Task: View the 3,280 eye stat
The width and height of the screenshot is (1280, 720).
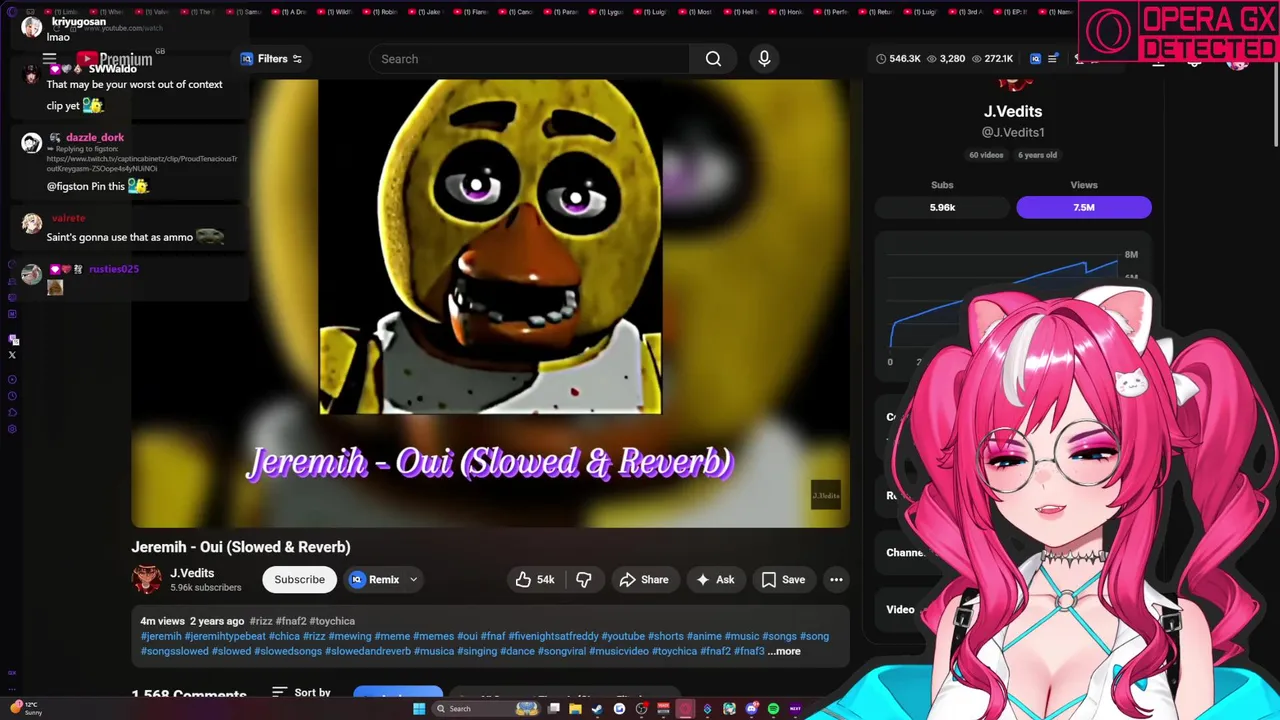Action: point(946,59)
